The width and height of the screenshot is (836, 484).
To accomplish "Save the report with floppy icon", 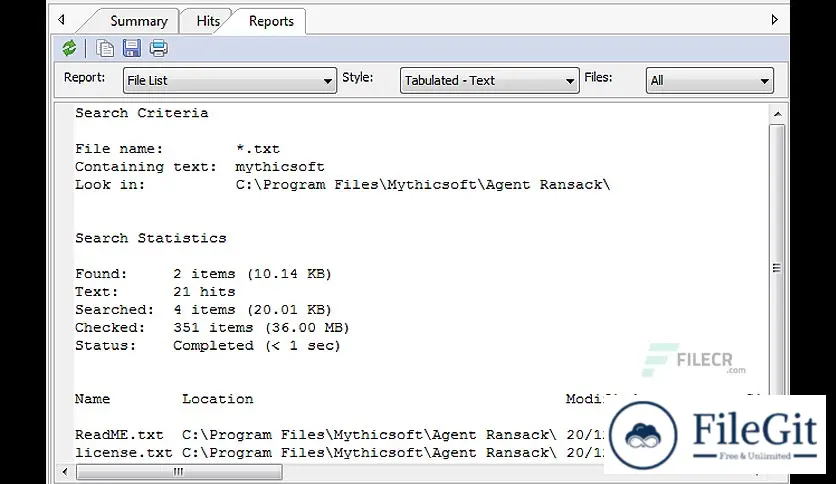I will coord(132,49).
